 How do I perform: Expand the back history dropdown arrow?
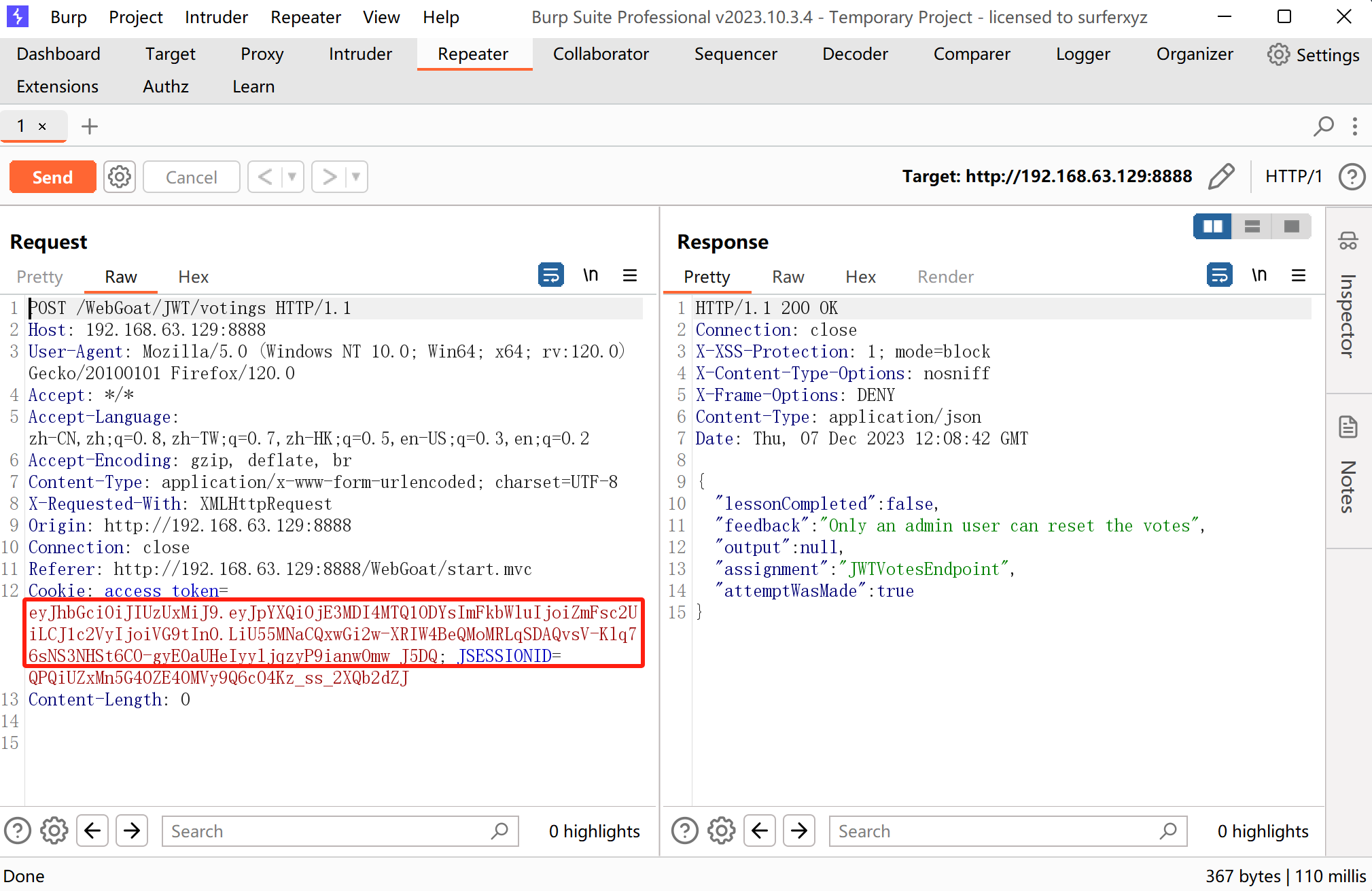(x=292, y=177)
